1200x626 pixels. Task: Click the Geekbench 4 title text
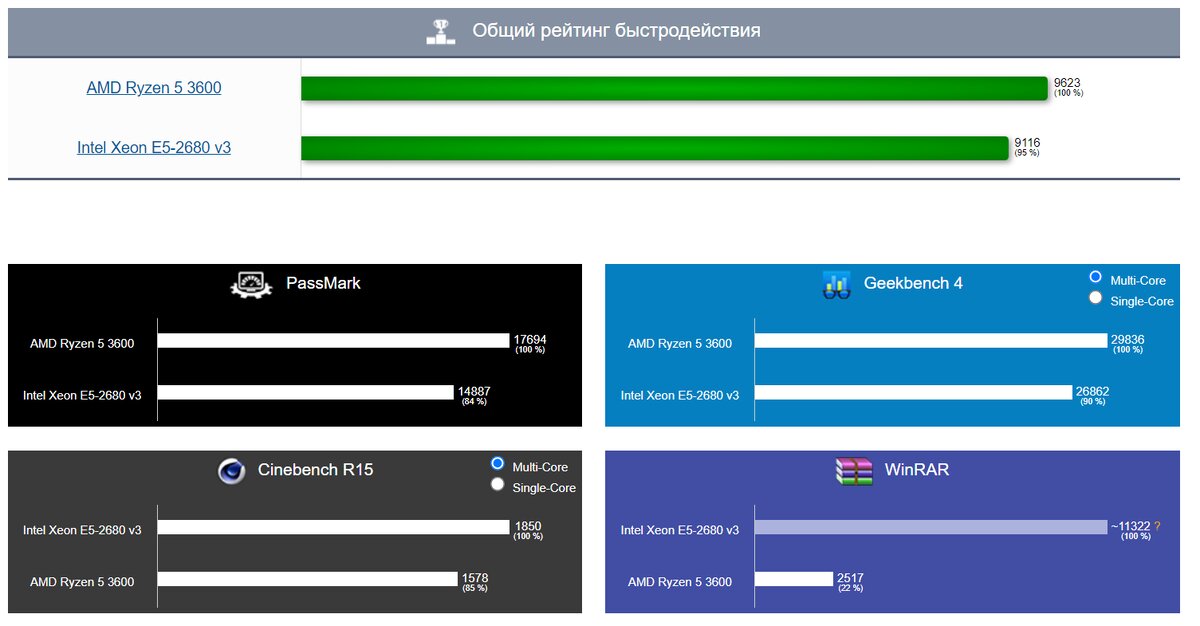pyautogui.click(x=913, y=283)
